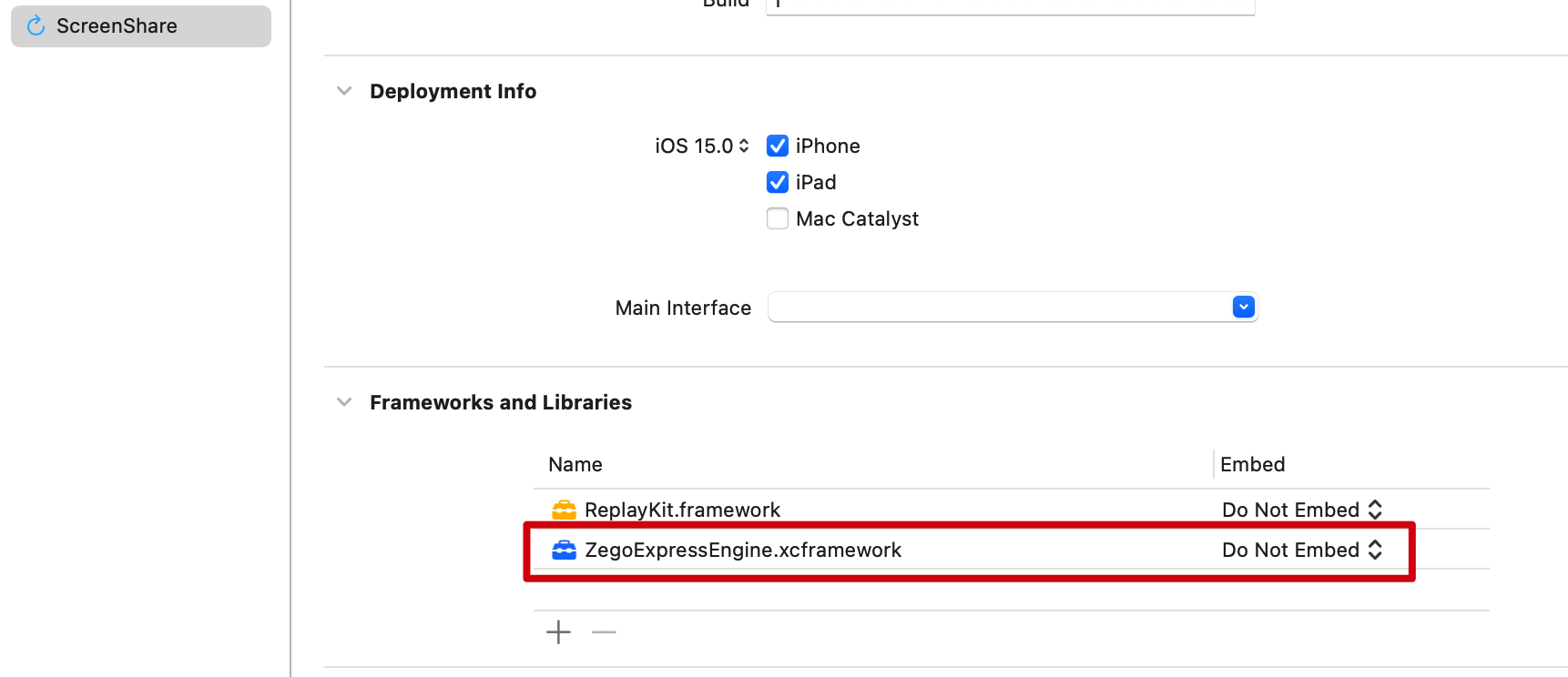Select the ZegoExpressEngine.xcframework row

click(1011, 550)
